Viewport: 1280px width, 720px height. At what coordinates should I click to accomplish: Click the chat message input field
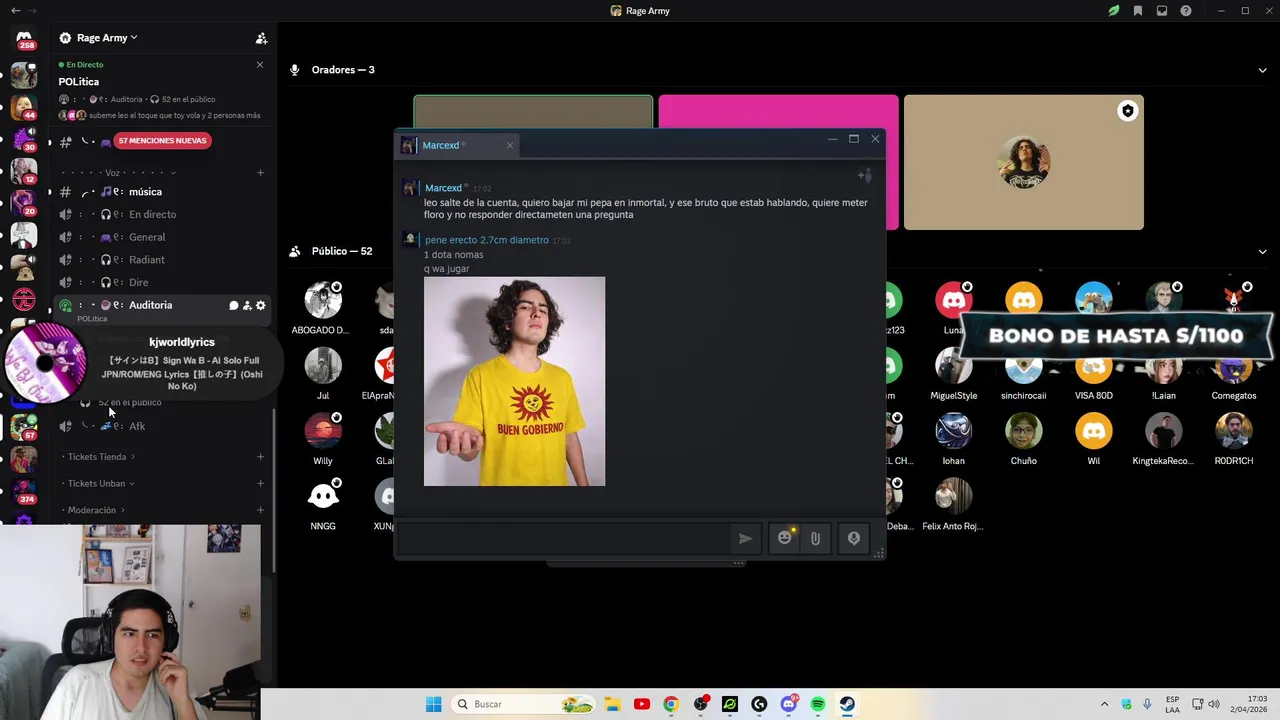pos(565,538)
